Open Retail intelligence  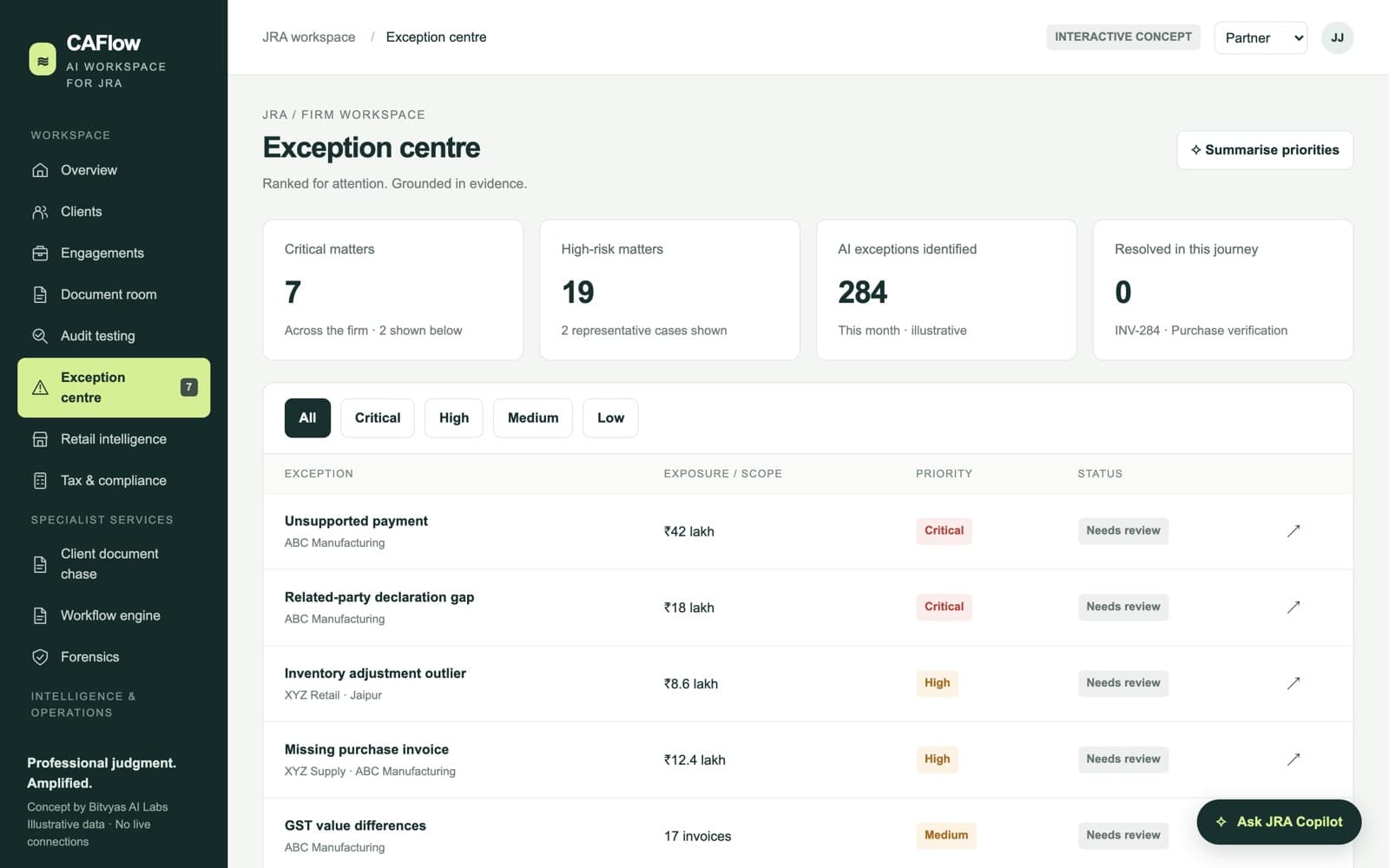tap(114, 439)
